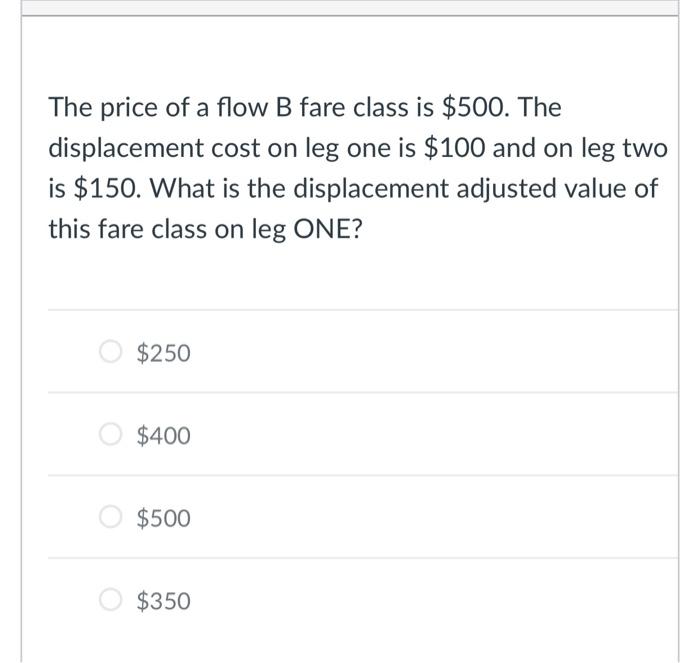Choose the $400 radio option
Image resolution: width=700 pixels, height=663 pixels.
109,435
